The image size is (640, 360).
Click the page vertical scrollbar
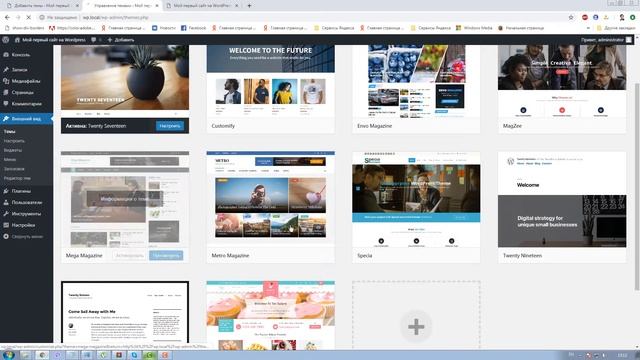coord(637,188)
